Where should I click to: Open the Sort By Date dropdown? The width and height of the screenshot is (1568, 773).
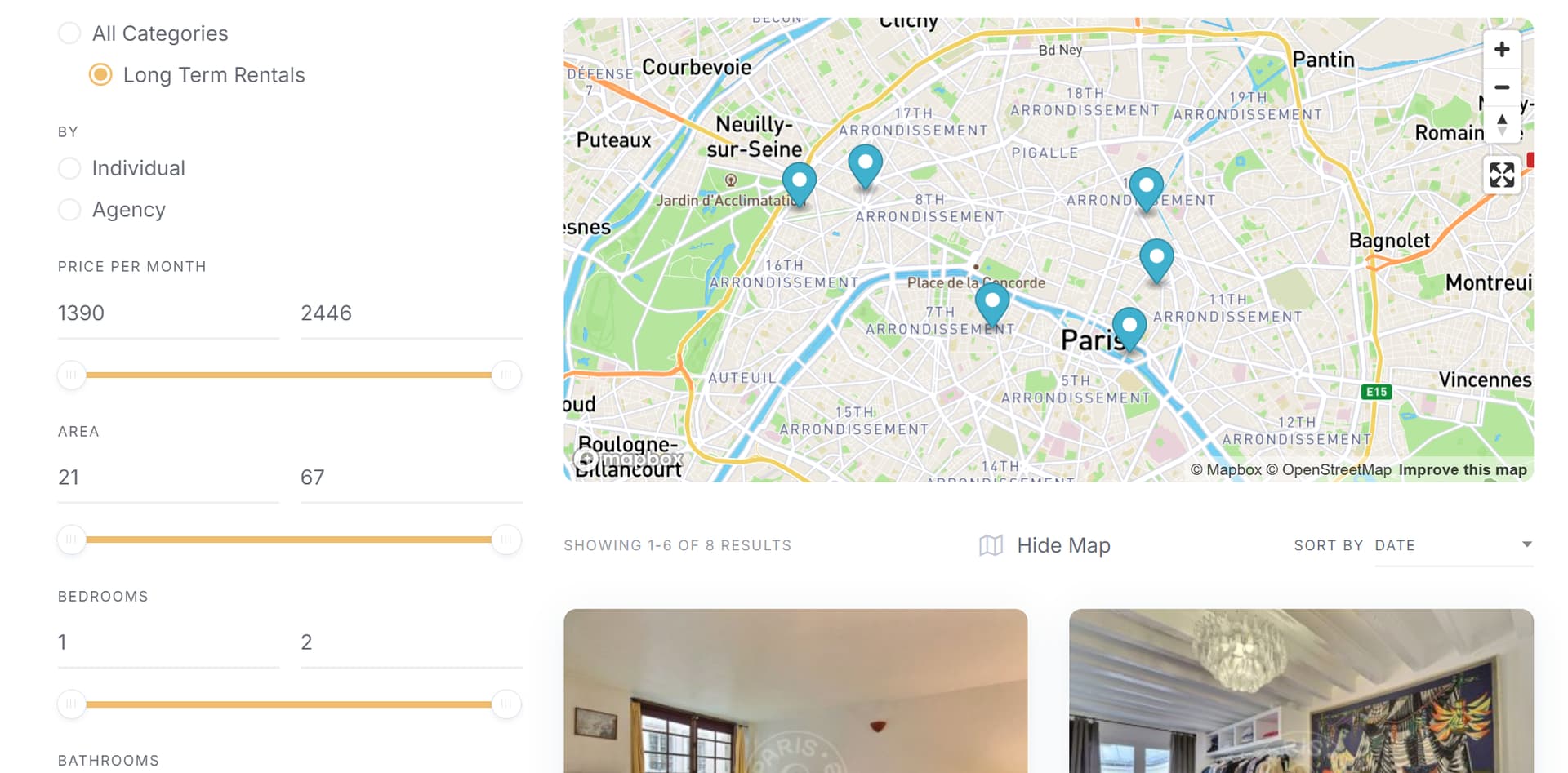[x=1454, y=545]
